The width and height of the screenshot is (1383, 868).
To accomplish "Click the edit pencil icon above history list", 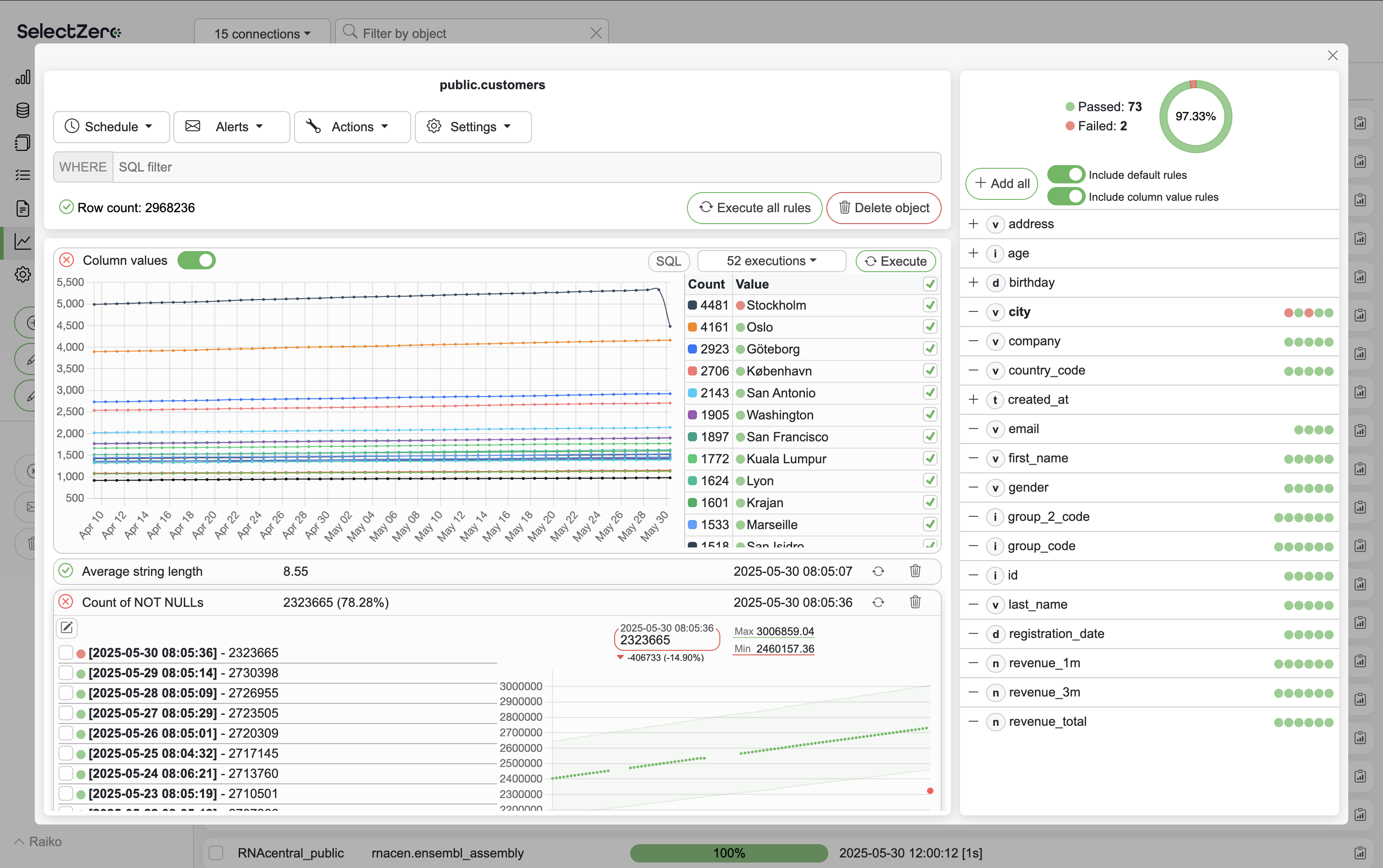I will click(67, 627).
